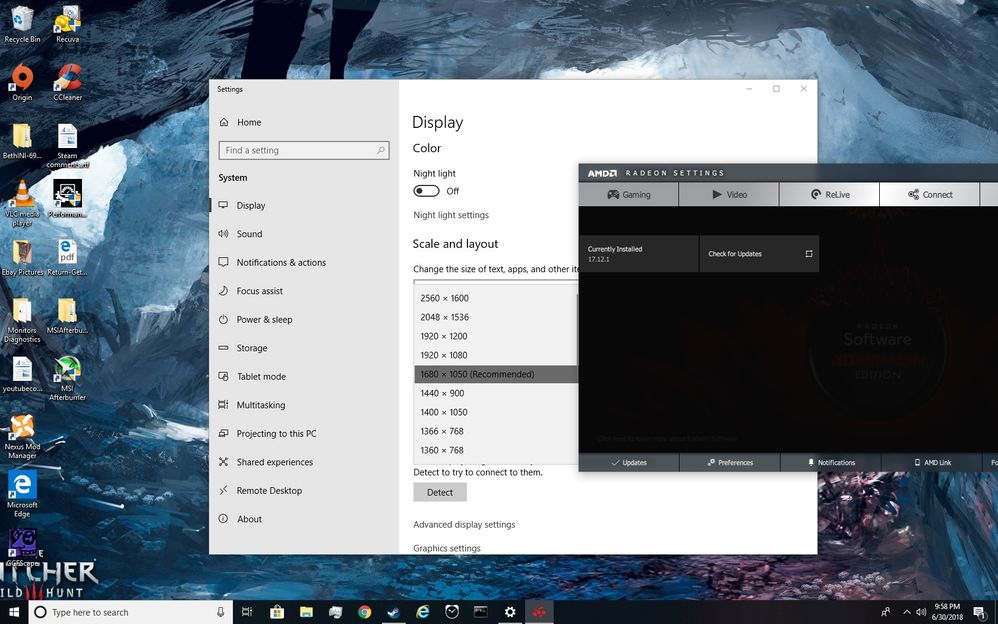Screen dimensions: 998x624
Task: Open Microsoft Store from the taskbar
Action: 277,612
